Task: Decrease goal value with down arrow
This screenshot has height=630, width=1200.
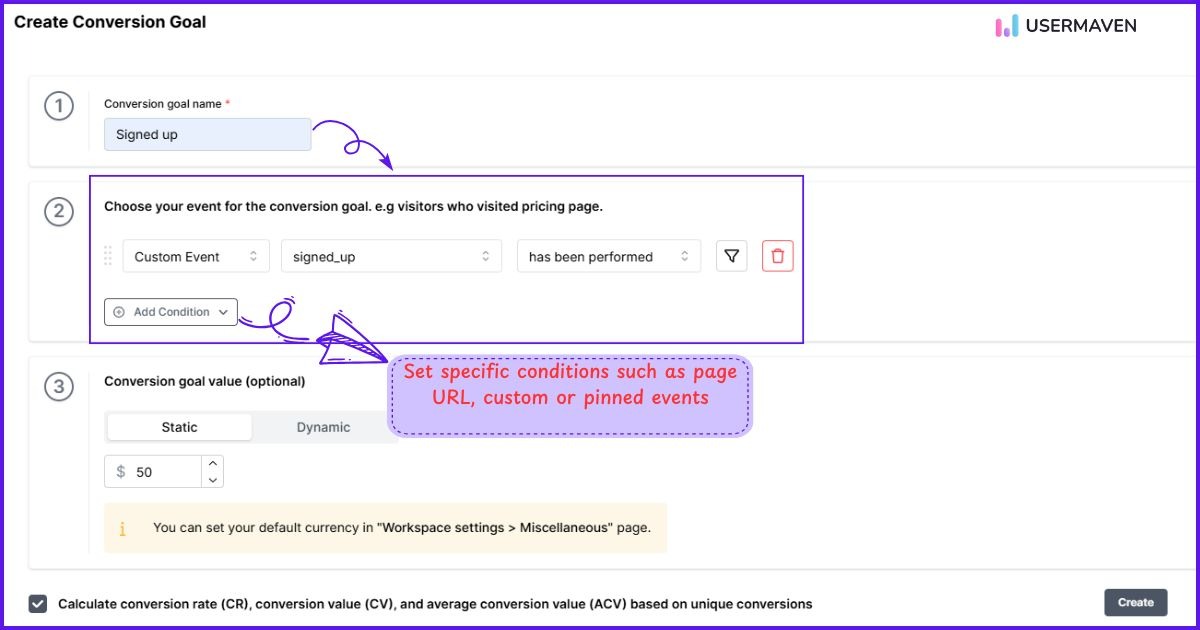Action: [212, 480]
